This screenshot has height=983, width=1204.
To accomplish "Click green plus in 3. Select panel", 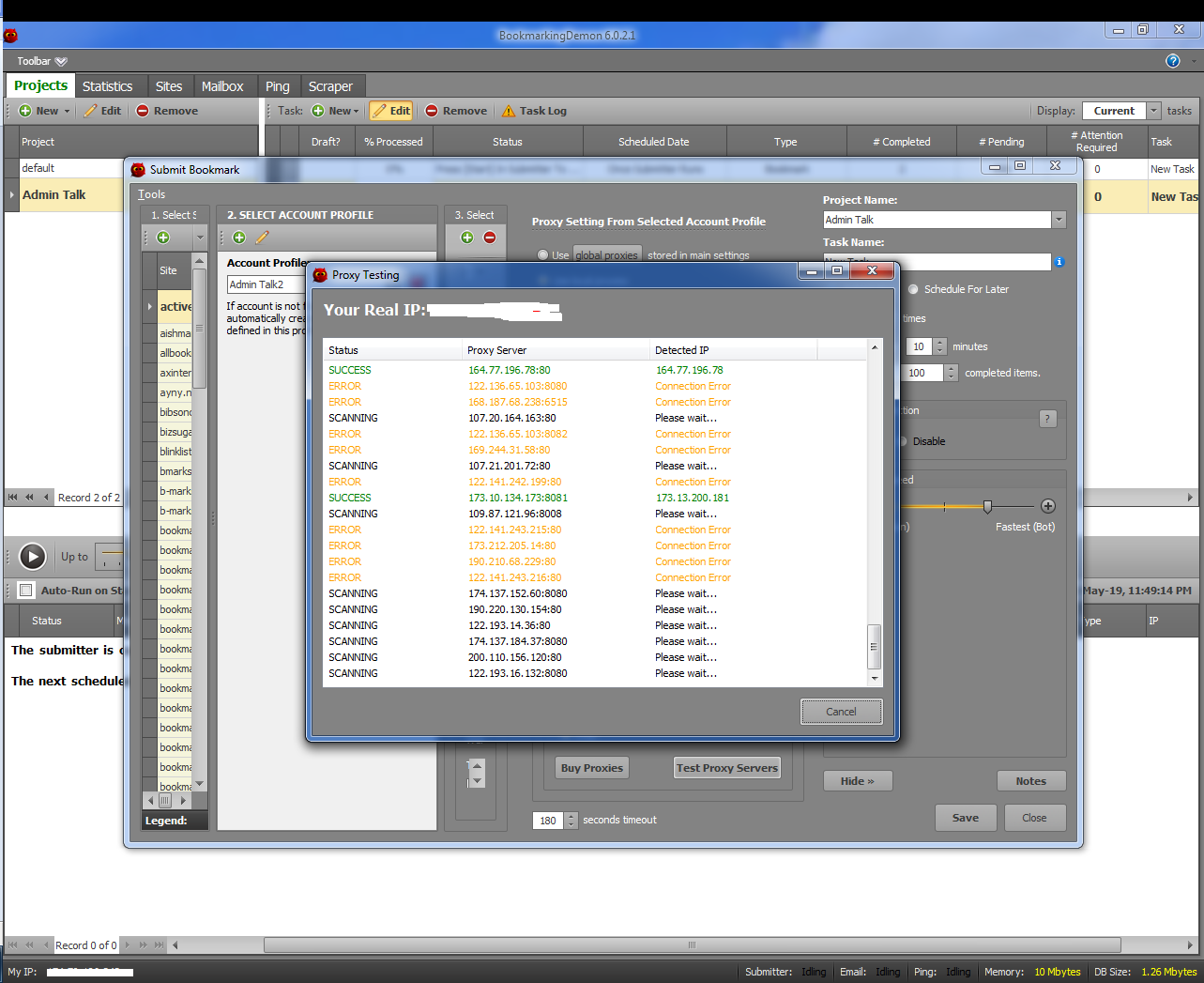I will [466, 238].
